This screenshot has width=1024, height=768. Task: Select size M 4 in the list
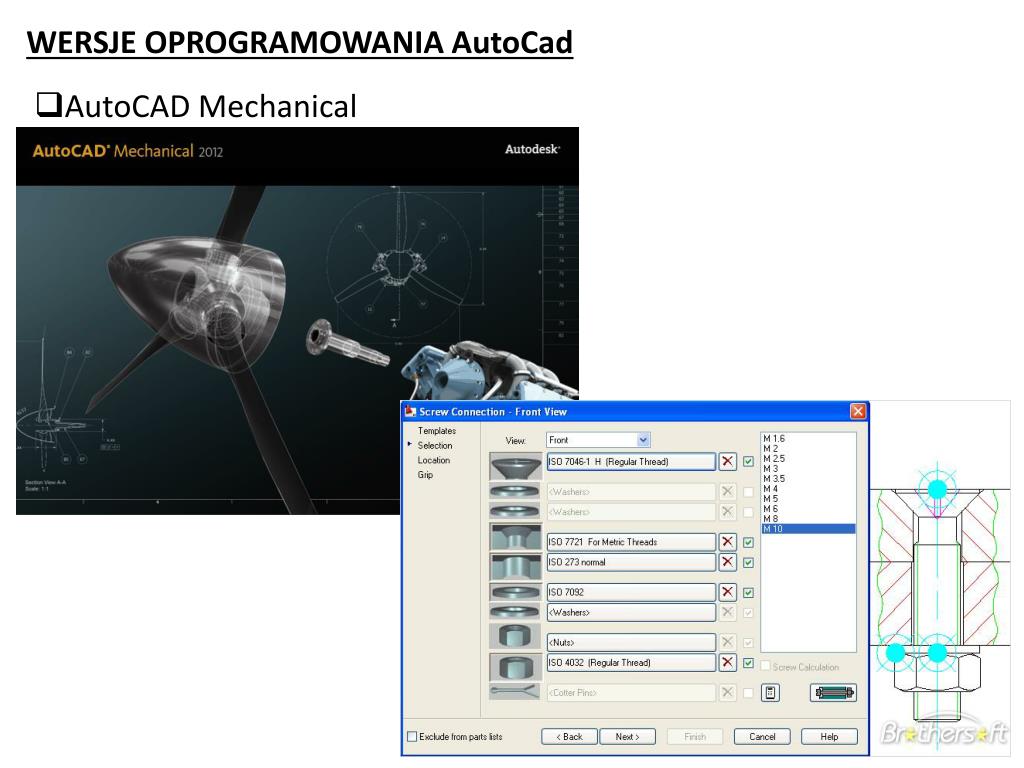tap(808, 488)
